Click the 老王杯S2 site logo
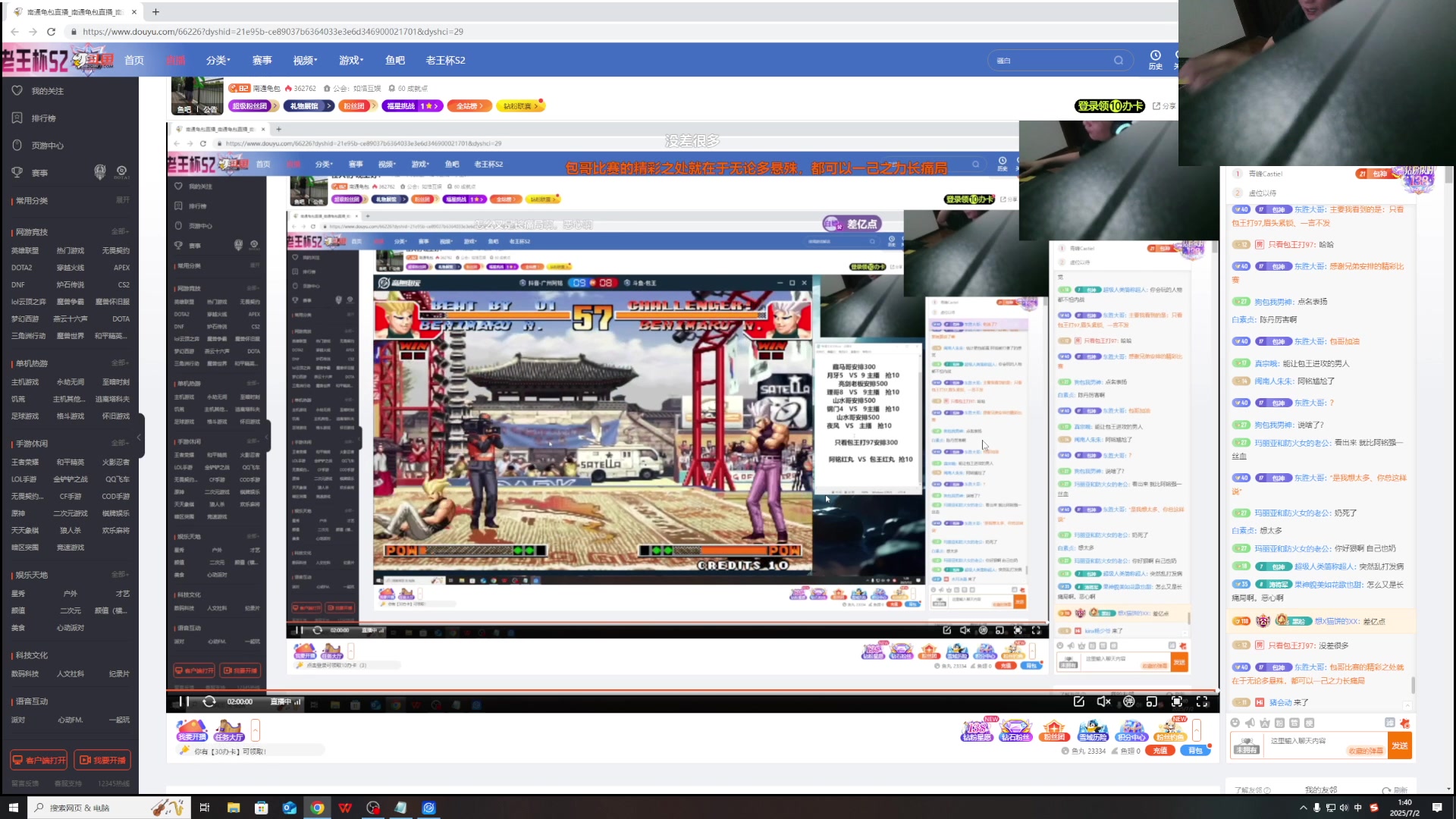The width and height of the screenshot is (1456, 819). (x=58, y=60)
